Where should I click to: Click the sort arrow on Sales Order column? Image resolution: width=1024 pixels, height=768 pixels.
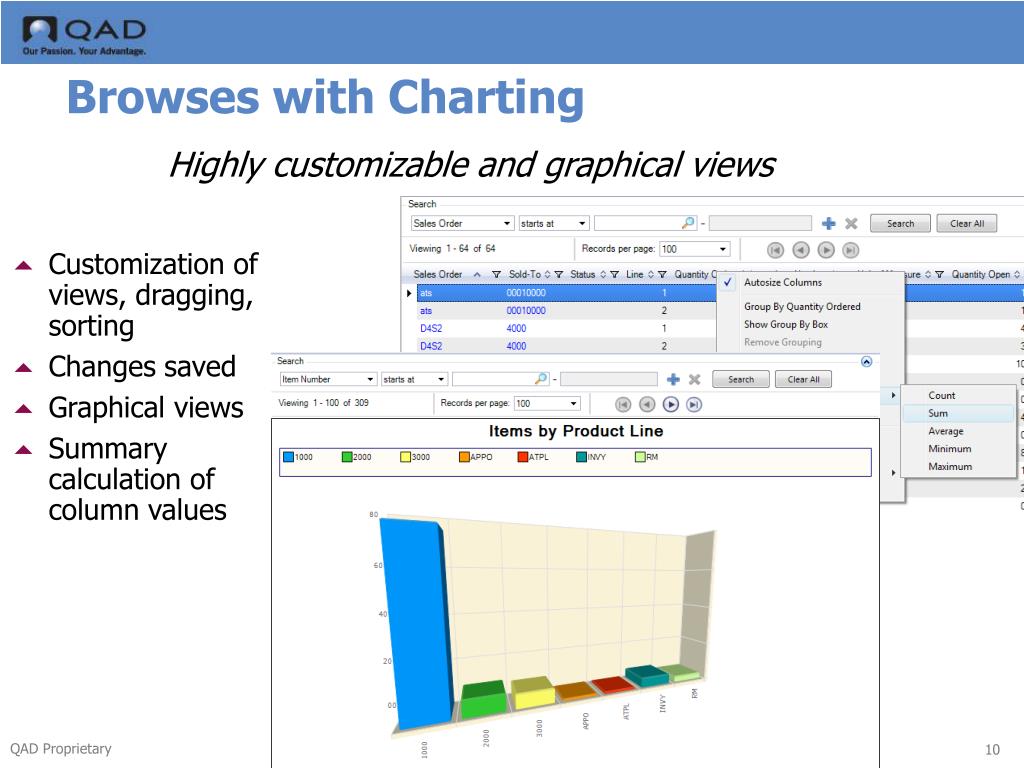tap(477, 275)
